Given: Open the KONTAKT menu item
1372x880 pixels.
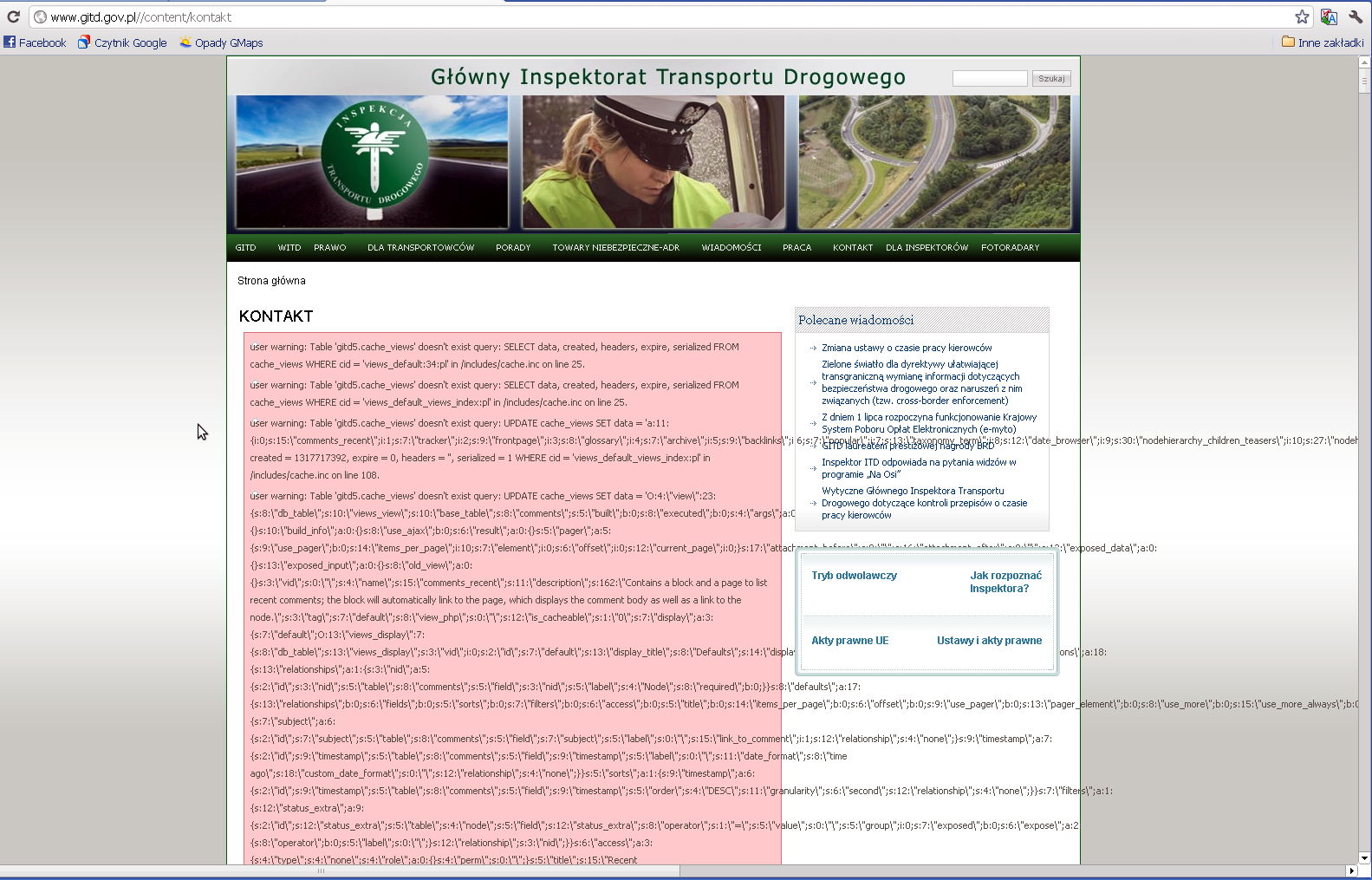Looking at the screenshot, I should [853, 248].
